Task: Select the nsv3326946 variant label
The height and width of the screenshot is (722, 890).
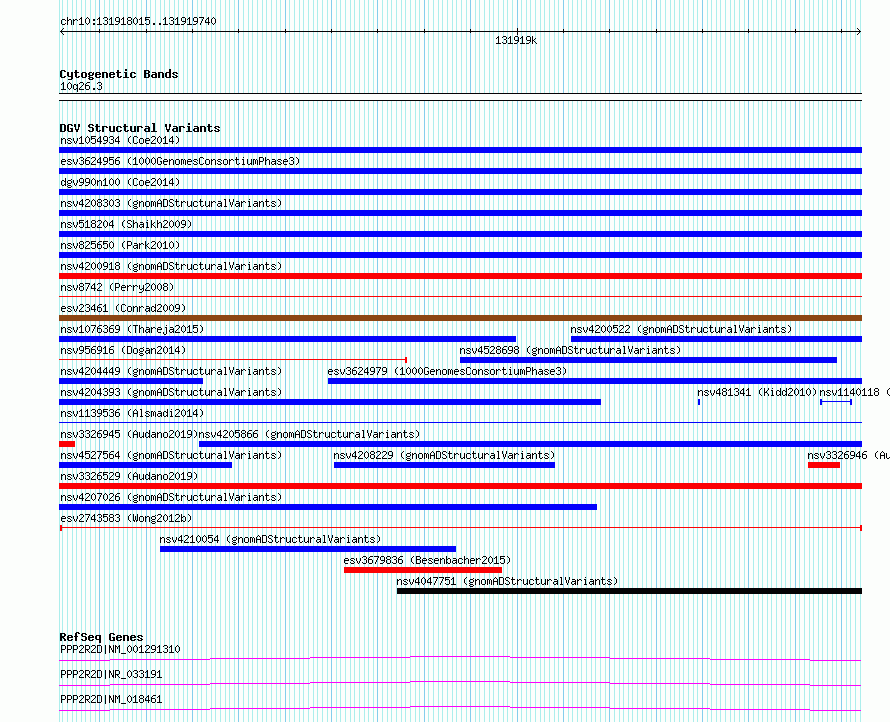Action: 849,455
